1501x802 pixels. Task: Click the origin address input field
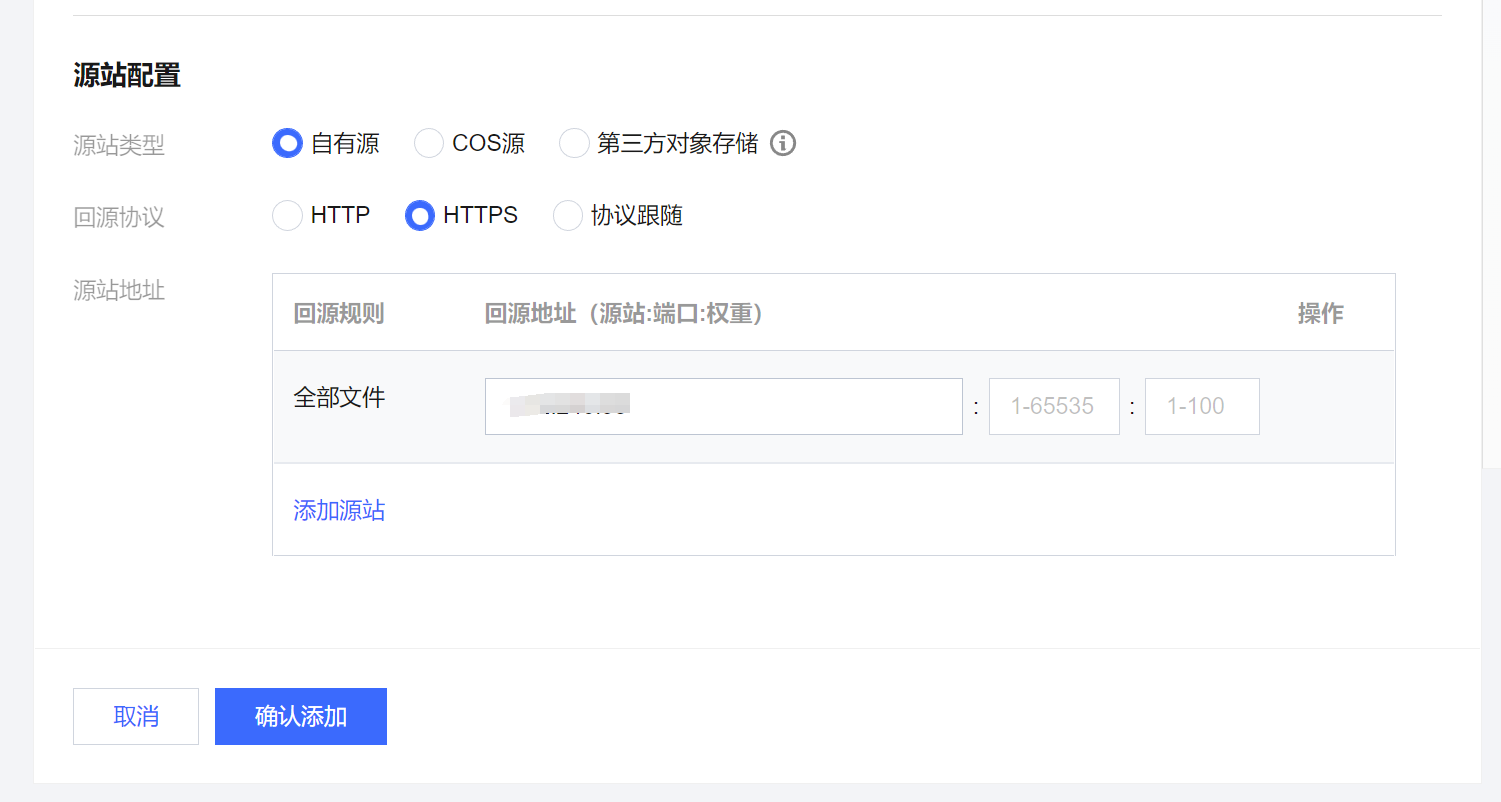click(723, 406)
